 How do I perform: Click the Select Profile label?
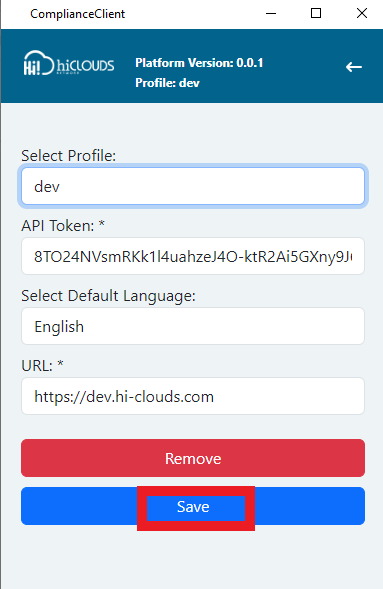[69, 156]
